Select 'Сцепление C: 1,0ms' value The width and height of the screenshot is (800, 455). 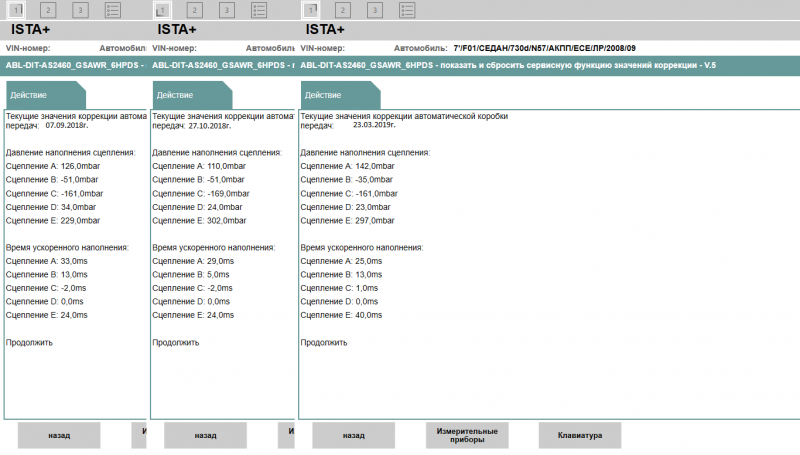point(339,288)
